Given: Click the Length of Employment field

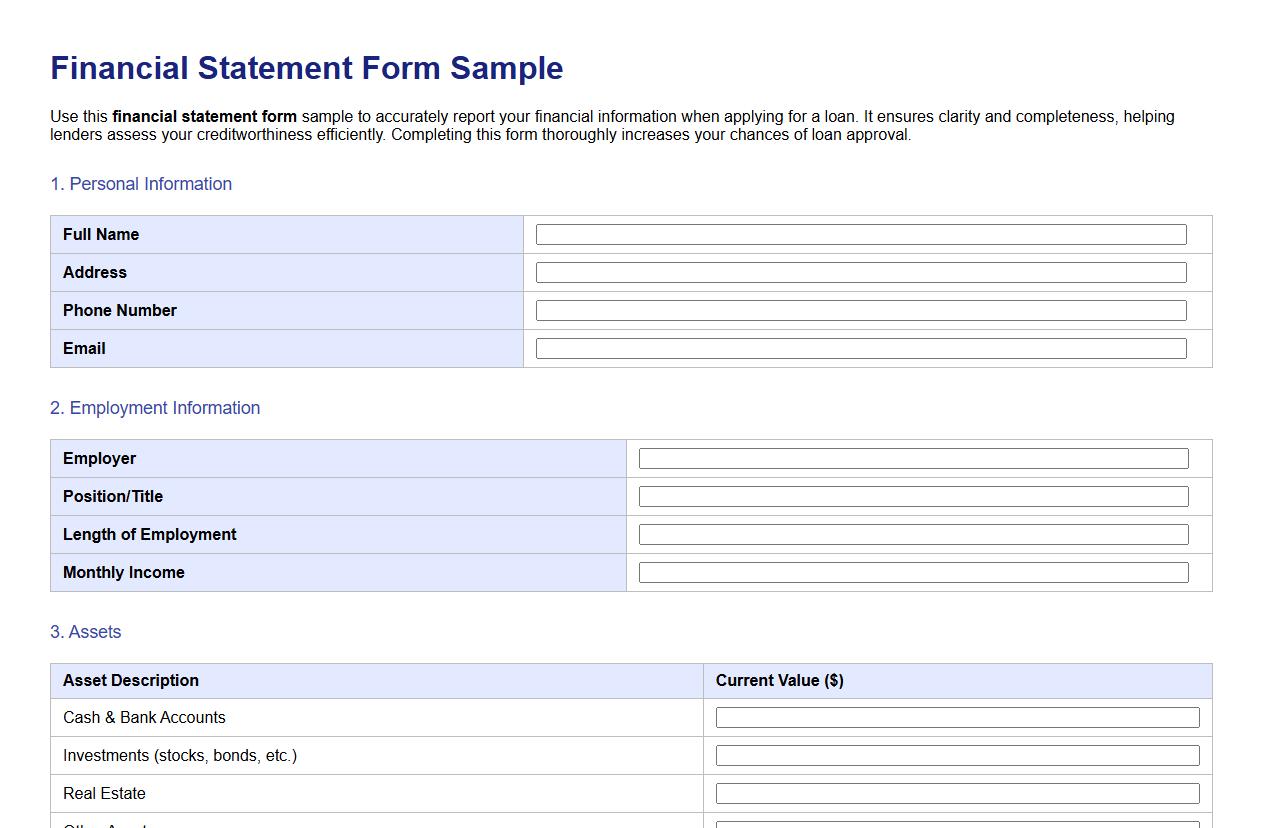Looking at the screenshot, I should tap(913, 534).
